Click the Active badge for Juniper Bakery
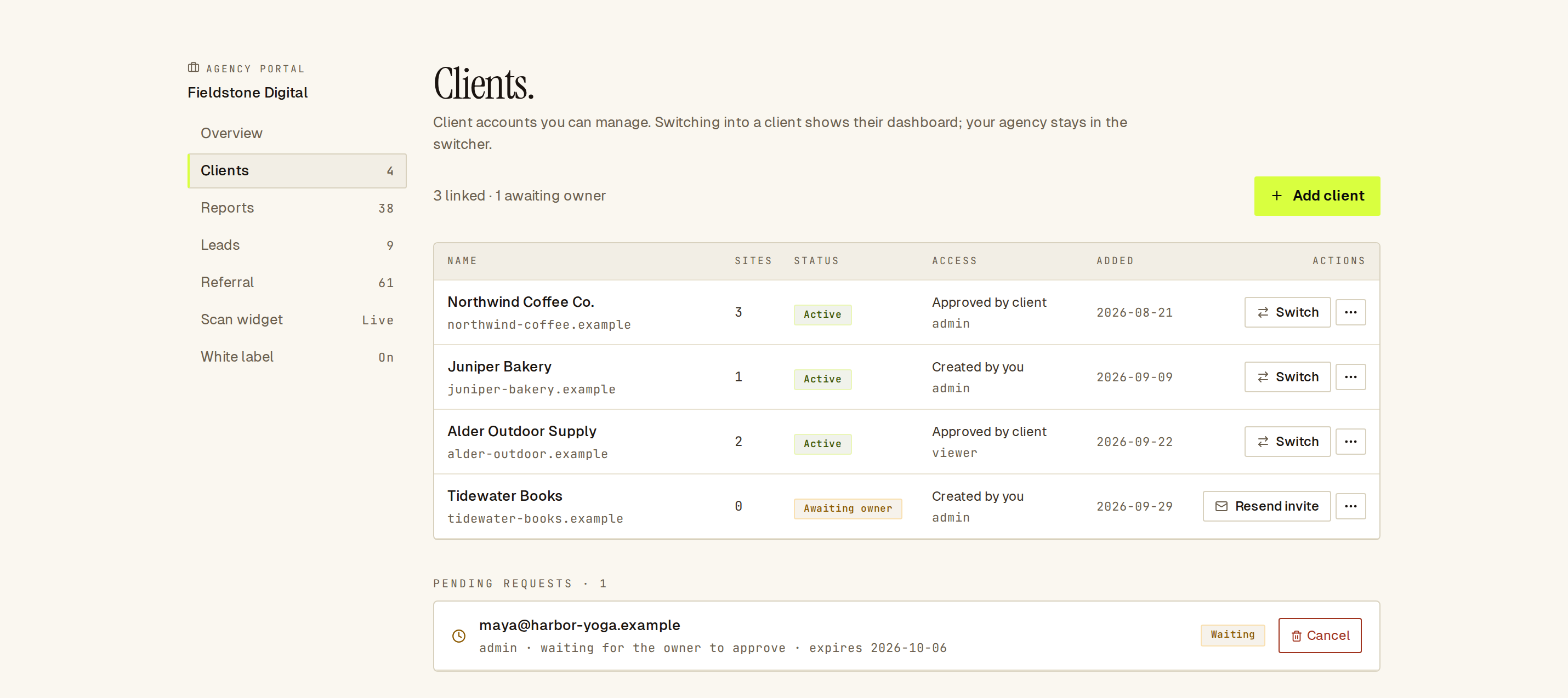This screenshot has width=1568, height=698. [x=822, y=379]
